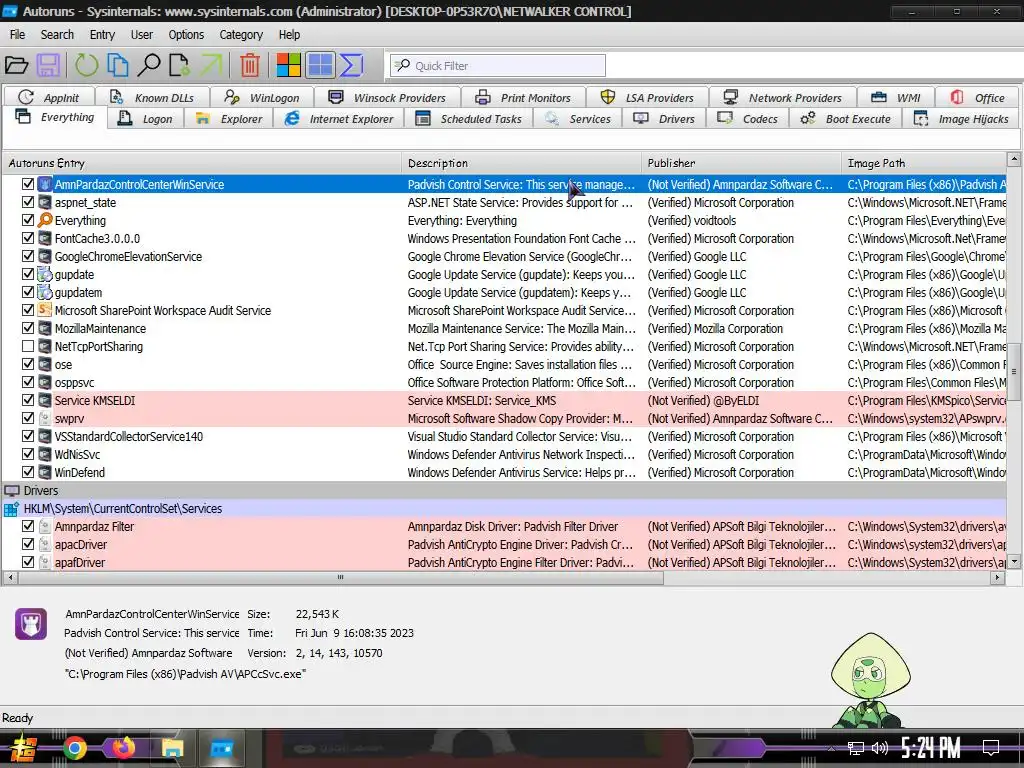This screenshot has height=768, width=1024.
Task: Uncheck the Amnpardaz Filter driver checkbox
Action: [28, 526]
